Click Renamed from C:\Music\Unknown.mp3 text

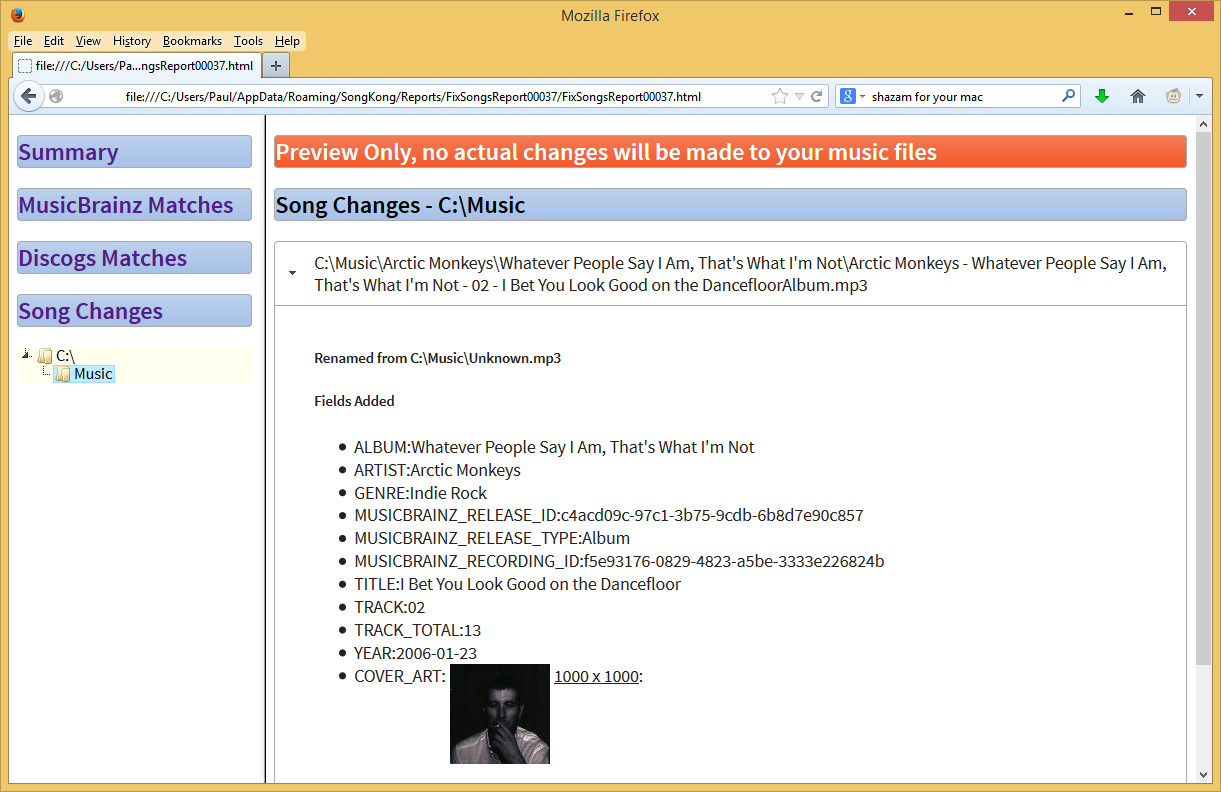tap(437, 358)
